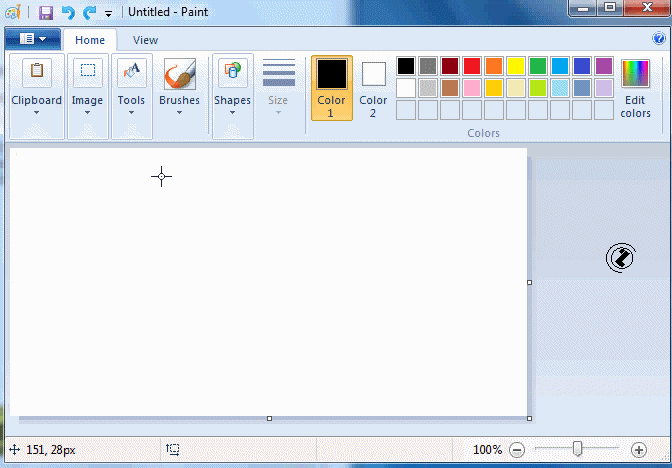Click the Save icon in quick access toolbar
Screen dimensions: 672x468
(46, 13)
